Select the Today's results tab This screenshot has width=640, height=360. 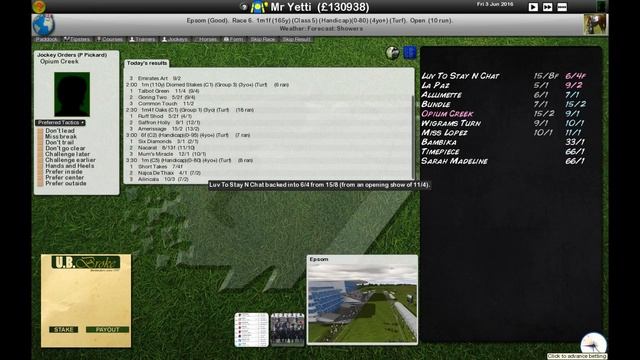coord(147,63)
